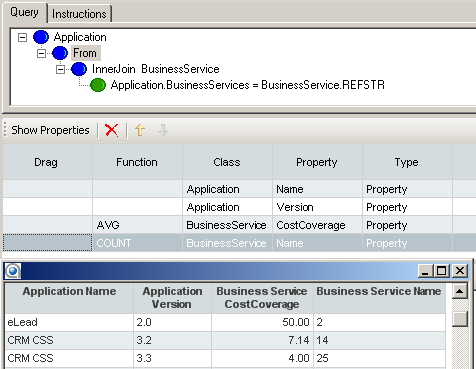Click the red X delete icon
Screen dimensions: 476x369
[x=111, y=130]
